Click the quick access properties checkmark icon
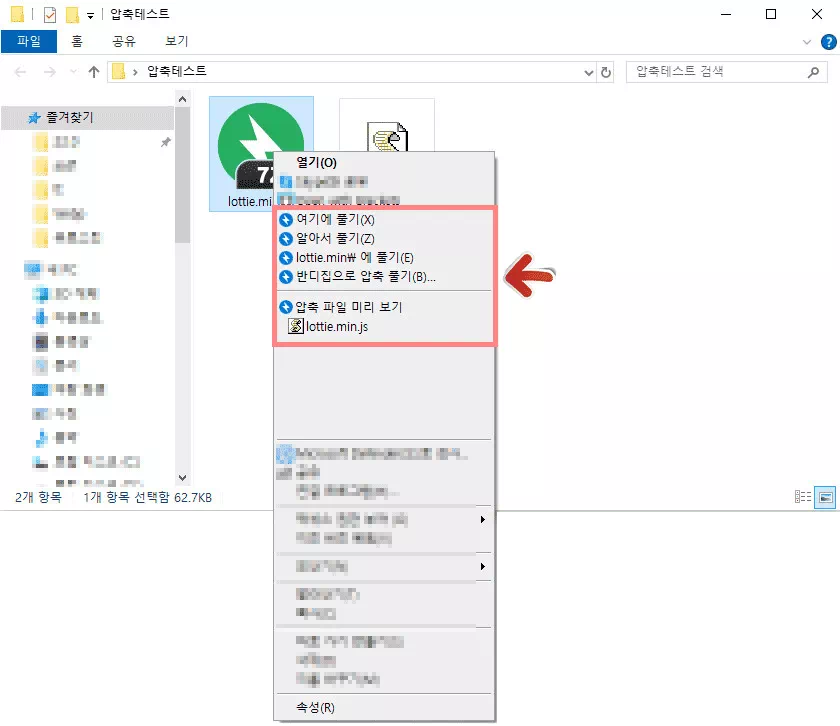Screen dimensions: 840x726 [x=50, y=14]
